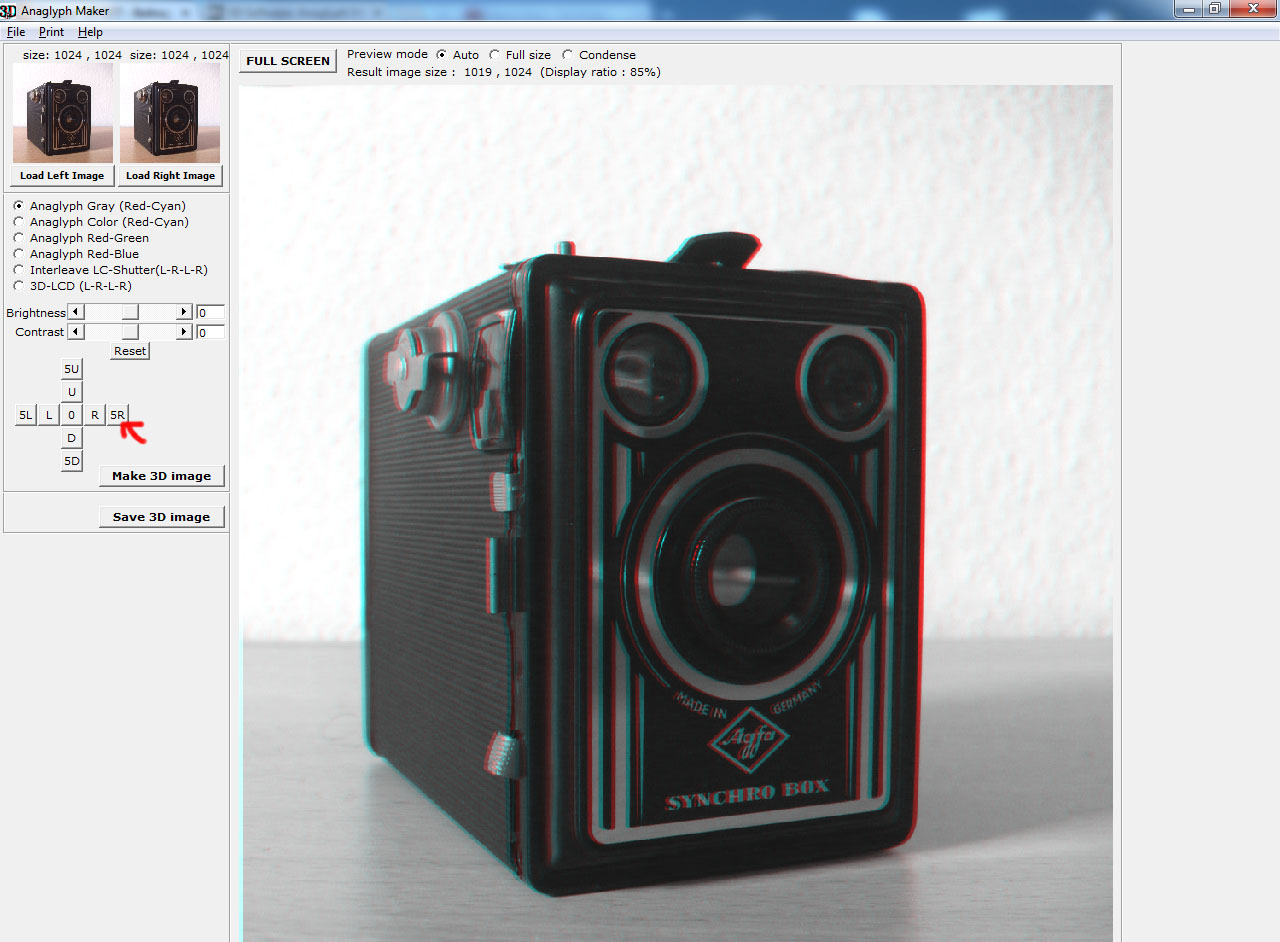
Task: Select Anaglyph Gray (Red-Cyan) option
Action: pos(99,206)
